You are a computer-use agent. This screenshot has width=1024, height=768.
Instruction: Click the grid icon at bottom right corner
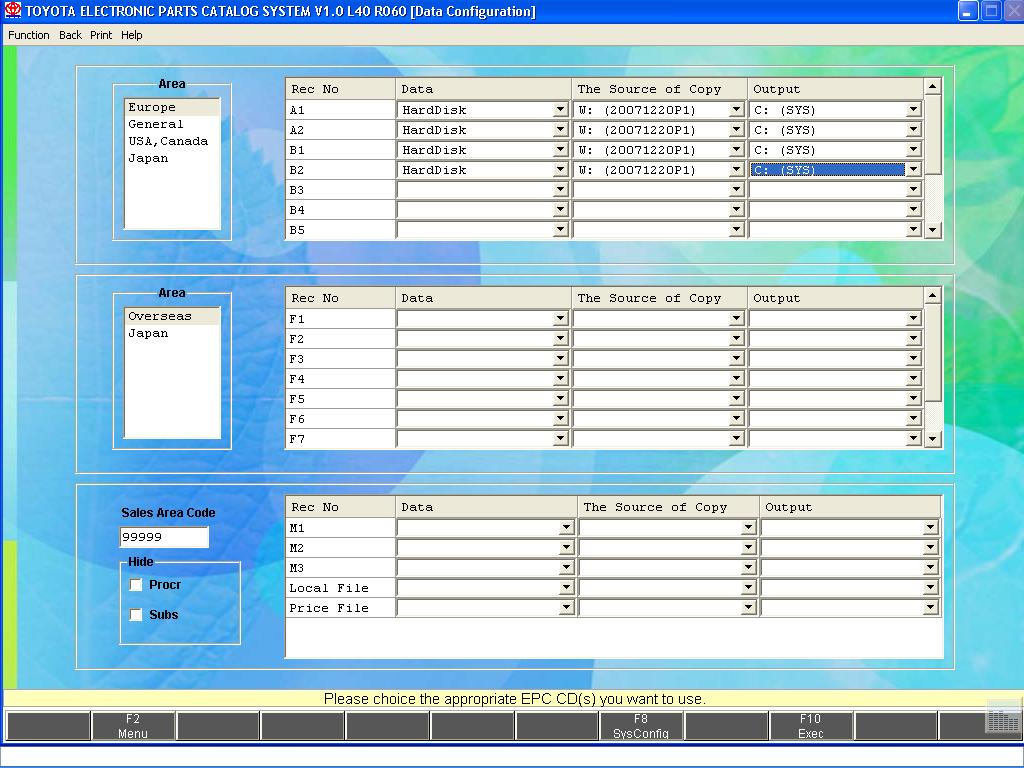pos(1002,718)
